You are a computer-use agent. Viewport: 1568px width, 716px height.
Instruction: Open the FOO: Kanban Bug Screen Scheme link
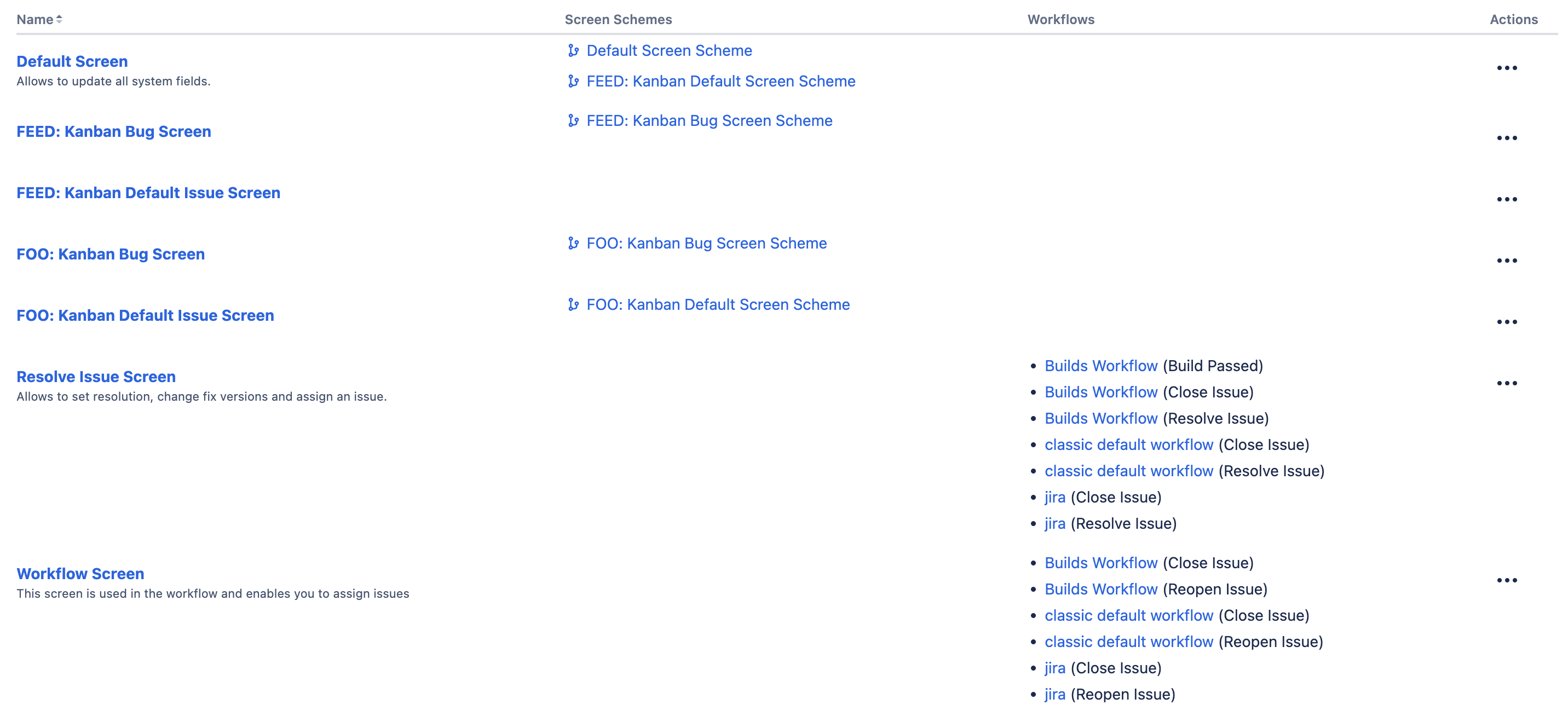click(x=706, y=243)
